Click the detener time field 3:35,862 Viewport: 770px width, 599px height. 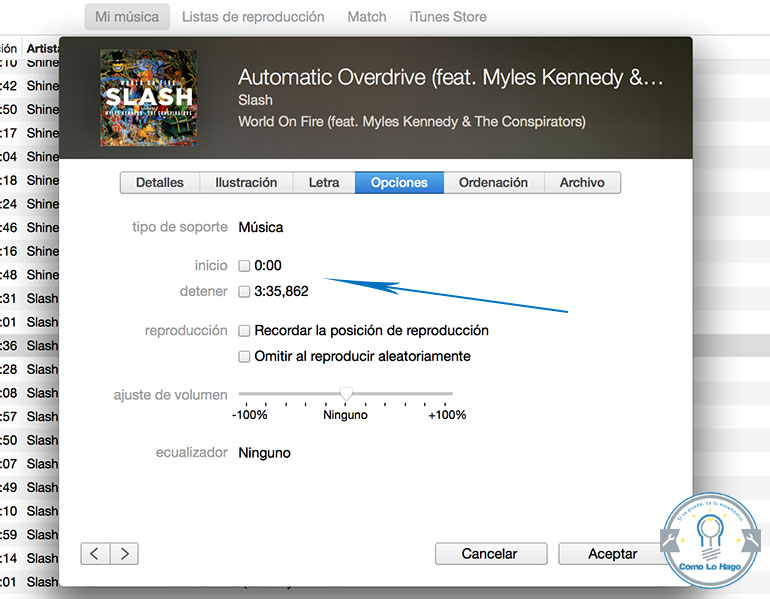[281, 292]
